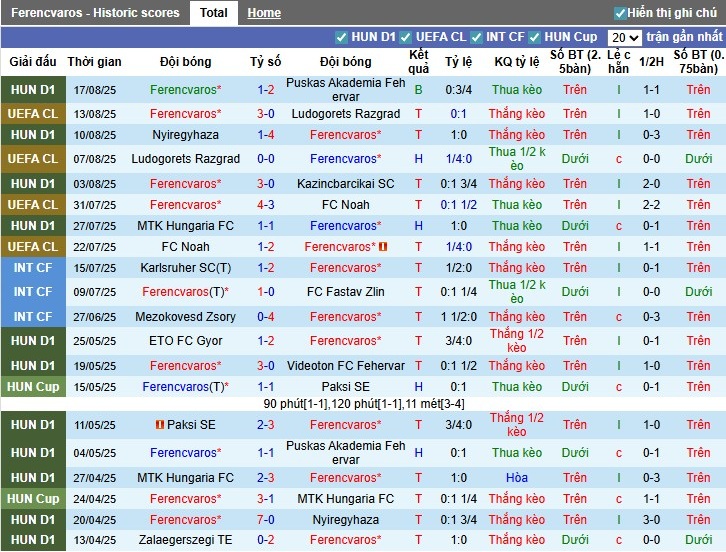Click the INT CF badge on 27/06/25 row
Viewport: 726px width, 552px height.
[x=33, y=317]
